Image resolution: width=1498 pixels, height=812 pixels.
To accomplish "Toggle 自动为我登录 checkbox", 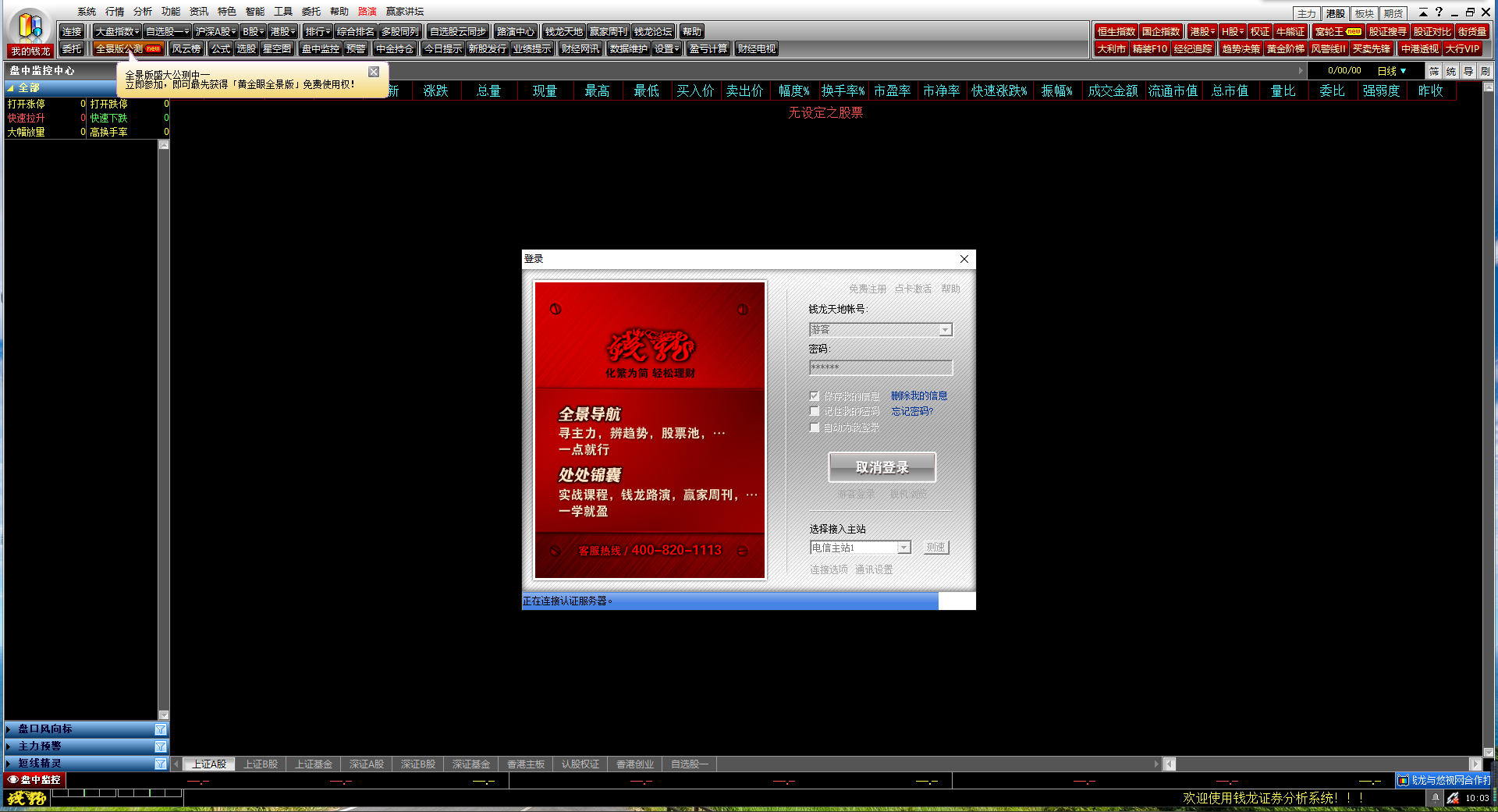I will 815,427.
